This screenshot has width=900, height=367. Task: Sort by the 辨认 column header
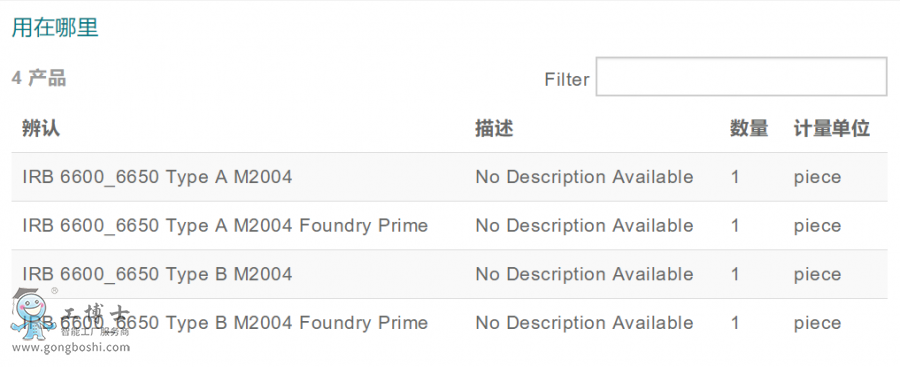coord(41,129)
